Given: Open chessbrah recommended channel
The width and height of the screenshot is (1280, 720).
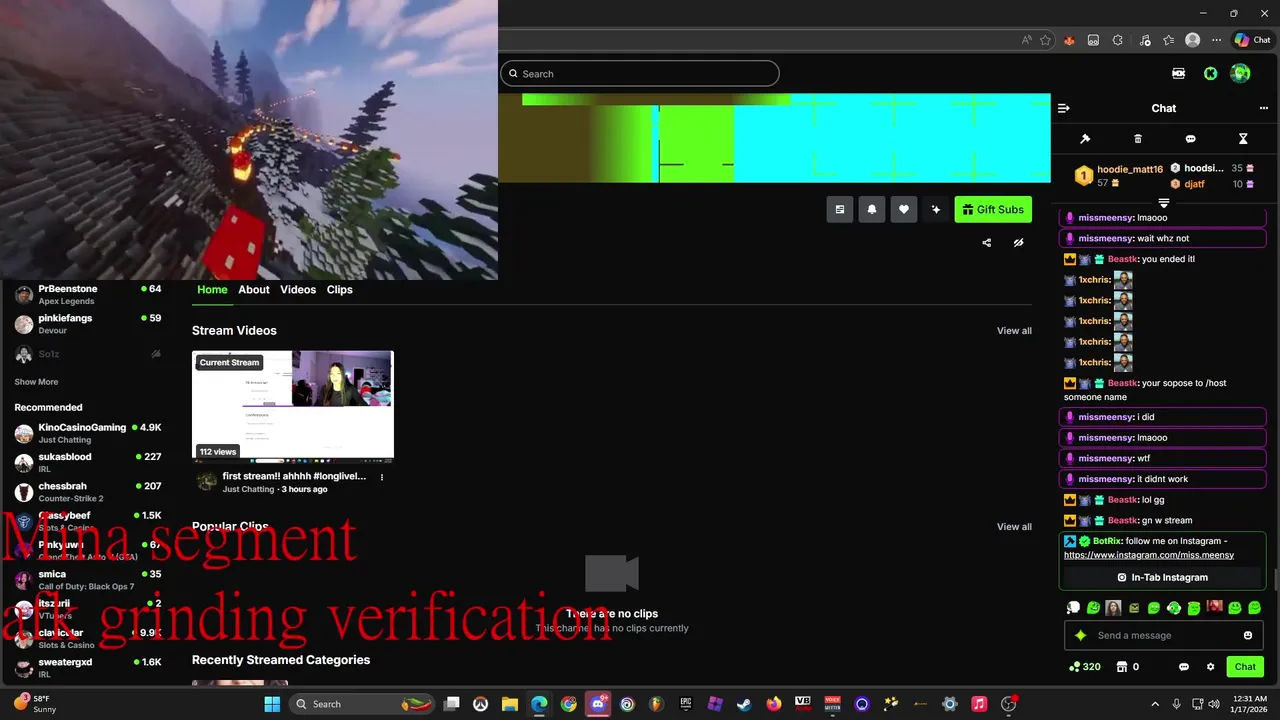Looking at the screenshot, I should [88, 491].
